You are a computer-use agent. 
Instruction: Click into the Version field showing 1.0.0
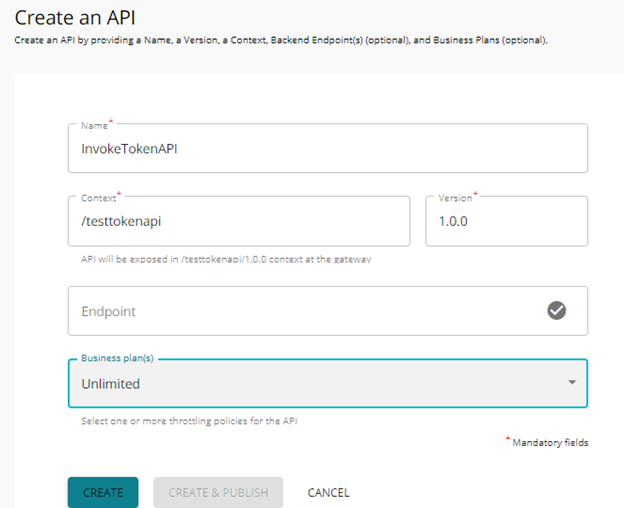coord(506,221)
